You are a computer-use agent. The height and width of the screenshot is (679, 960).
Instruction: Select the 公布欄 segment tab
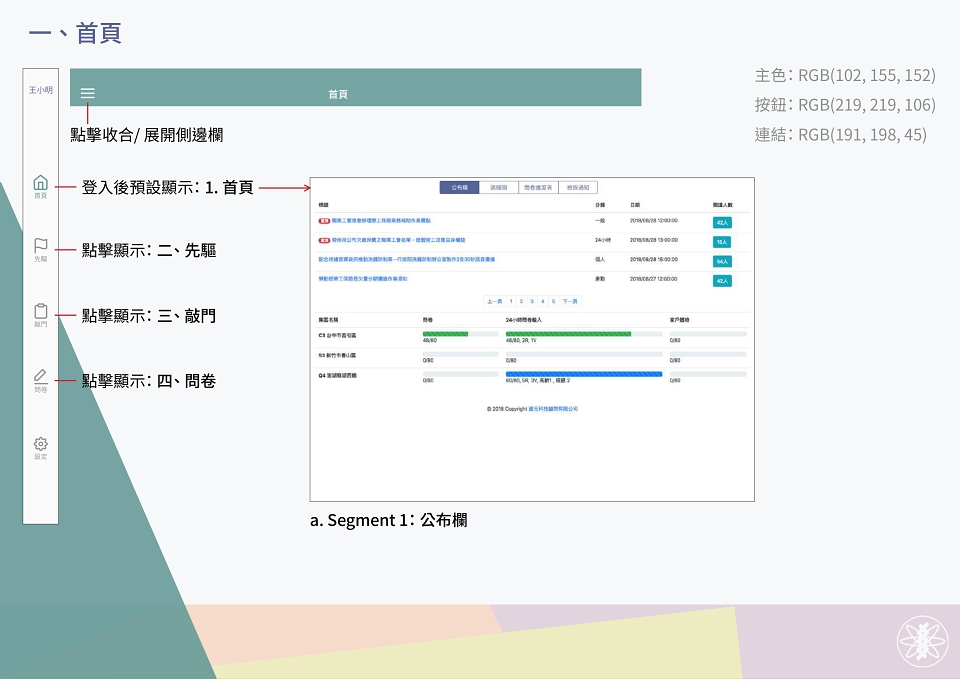[x=459, y=187]
